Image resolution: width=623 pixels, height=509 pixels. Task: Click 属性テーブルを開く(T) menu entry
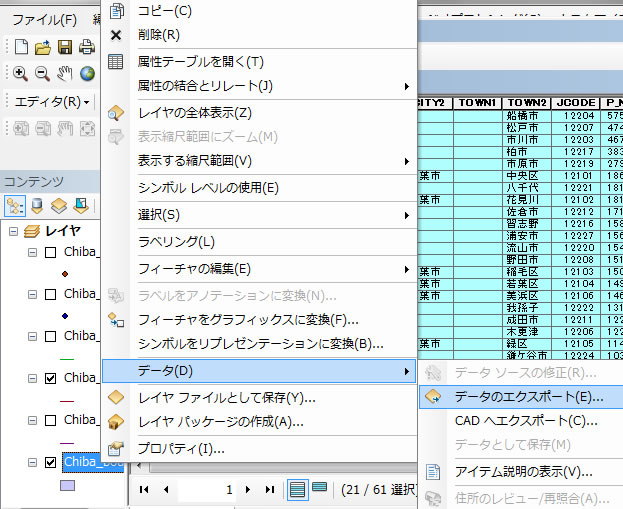click(x=200, y=61)
